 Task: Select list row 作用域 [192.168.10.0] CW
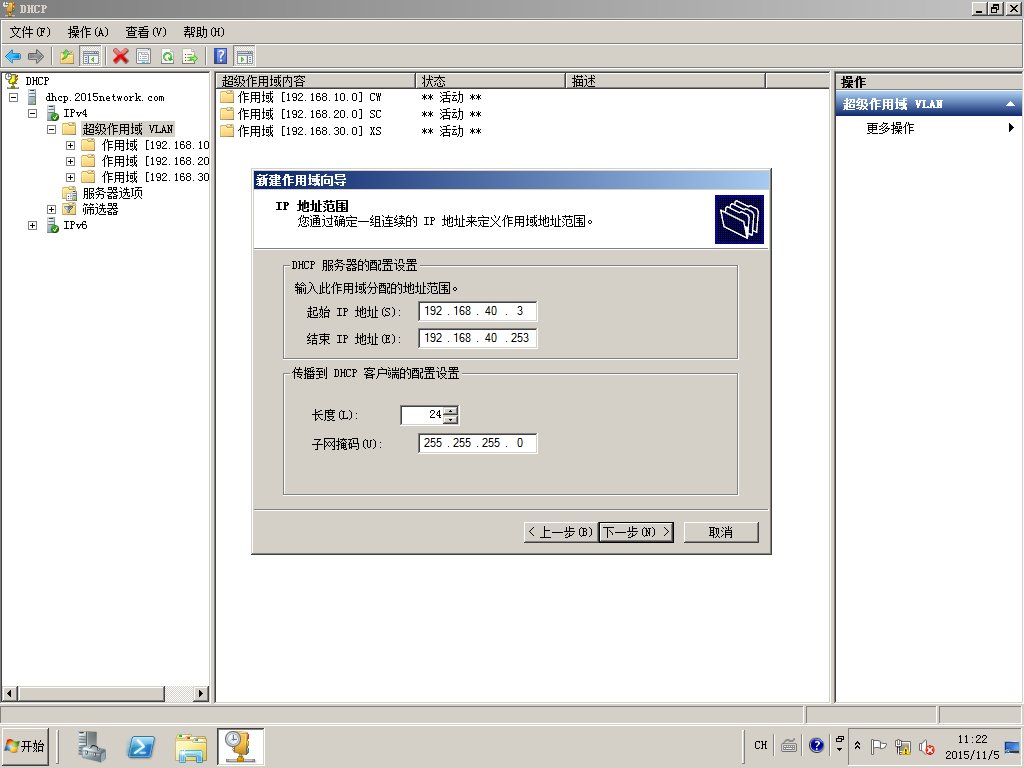point(300,97)
